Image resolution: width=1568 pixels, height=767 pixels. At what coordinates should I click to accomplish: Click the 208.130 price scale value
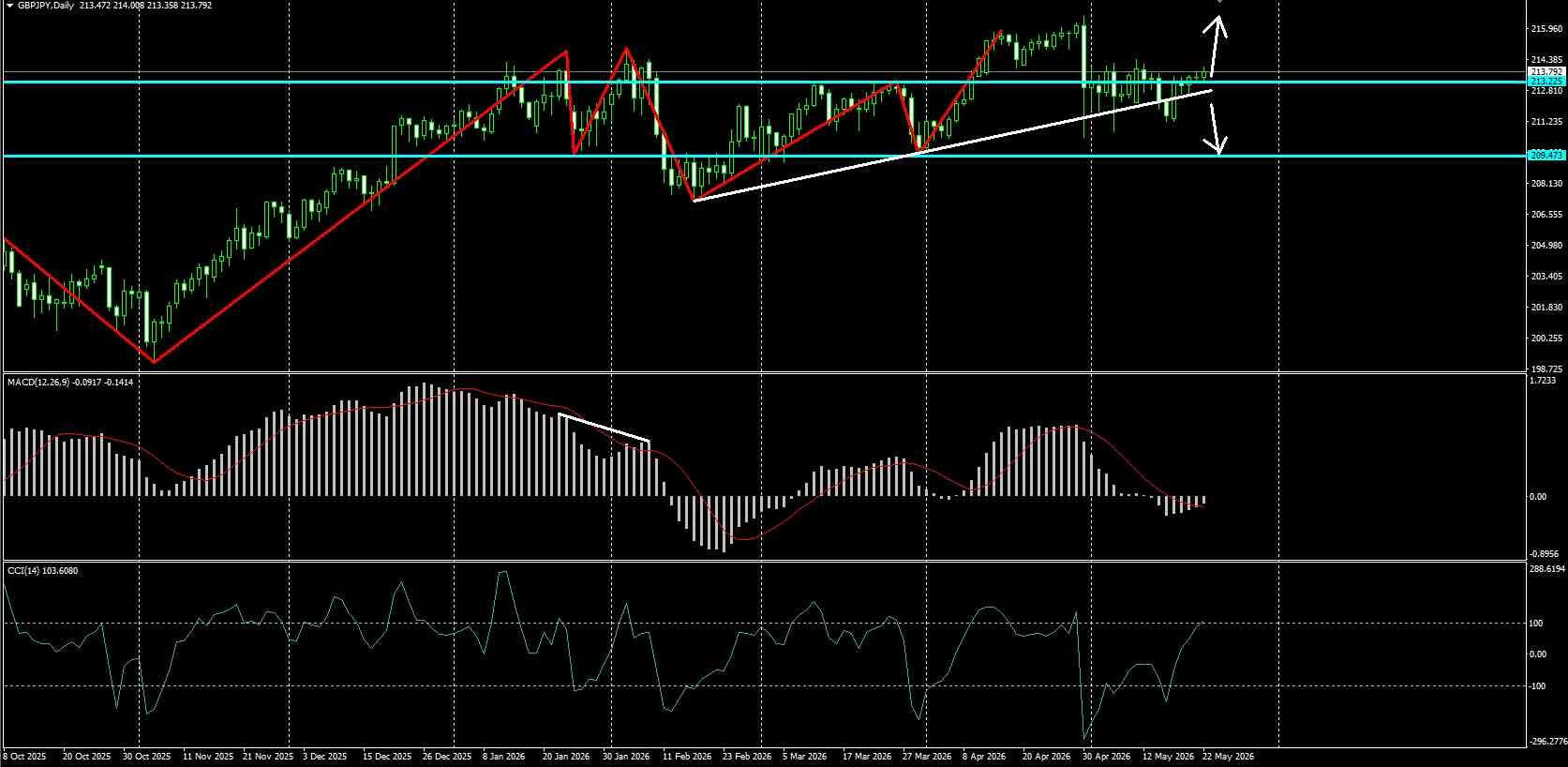coord(1546,184)
